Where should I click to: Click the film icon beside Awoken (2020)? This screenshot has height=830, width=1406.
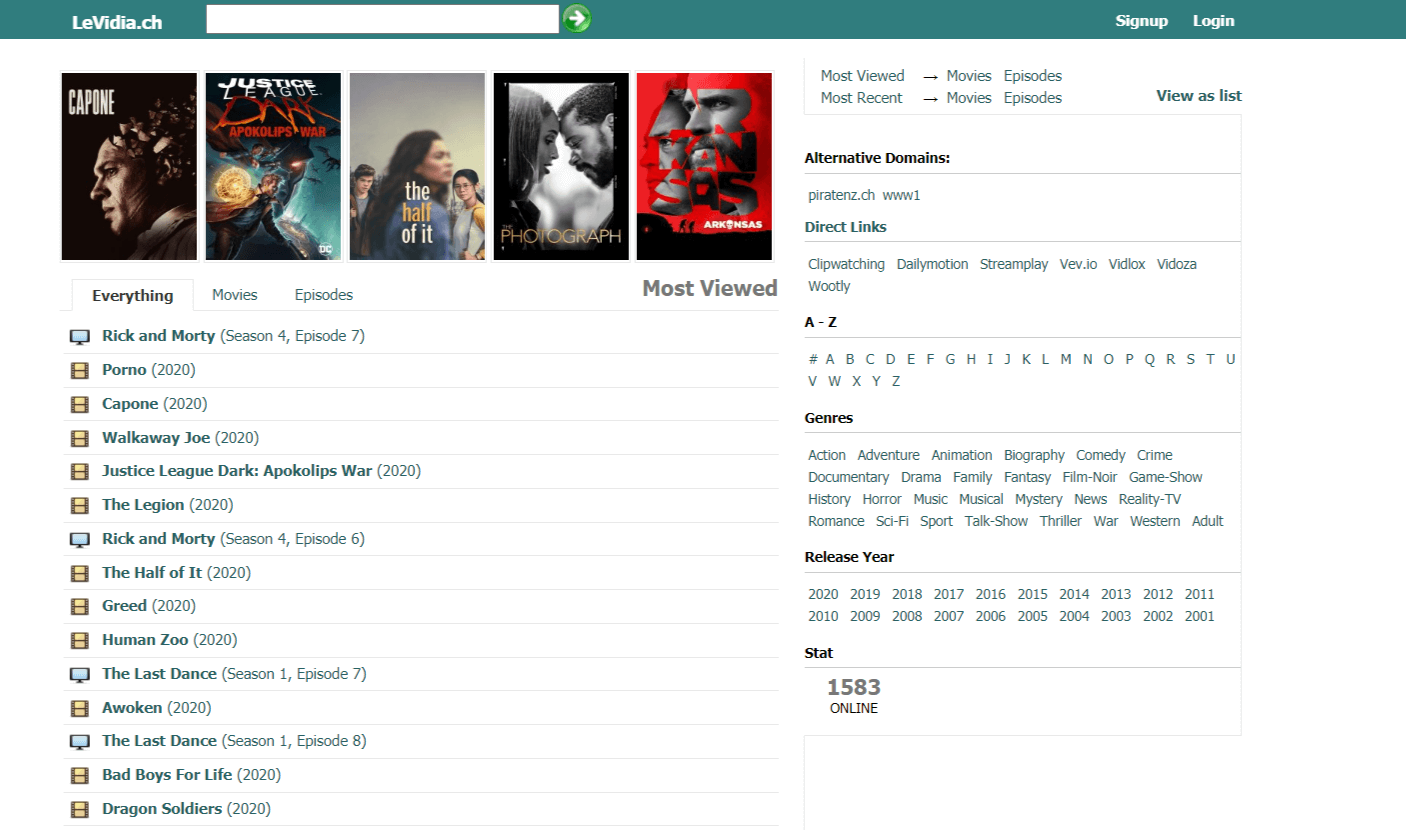80,709
